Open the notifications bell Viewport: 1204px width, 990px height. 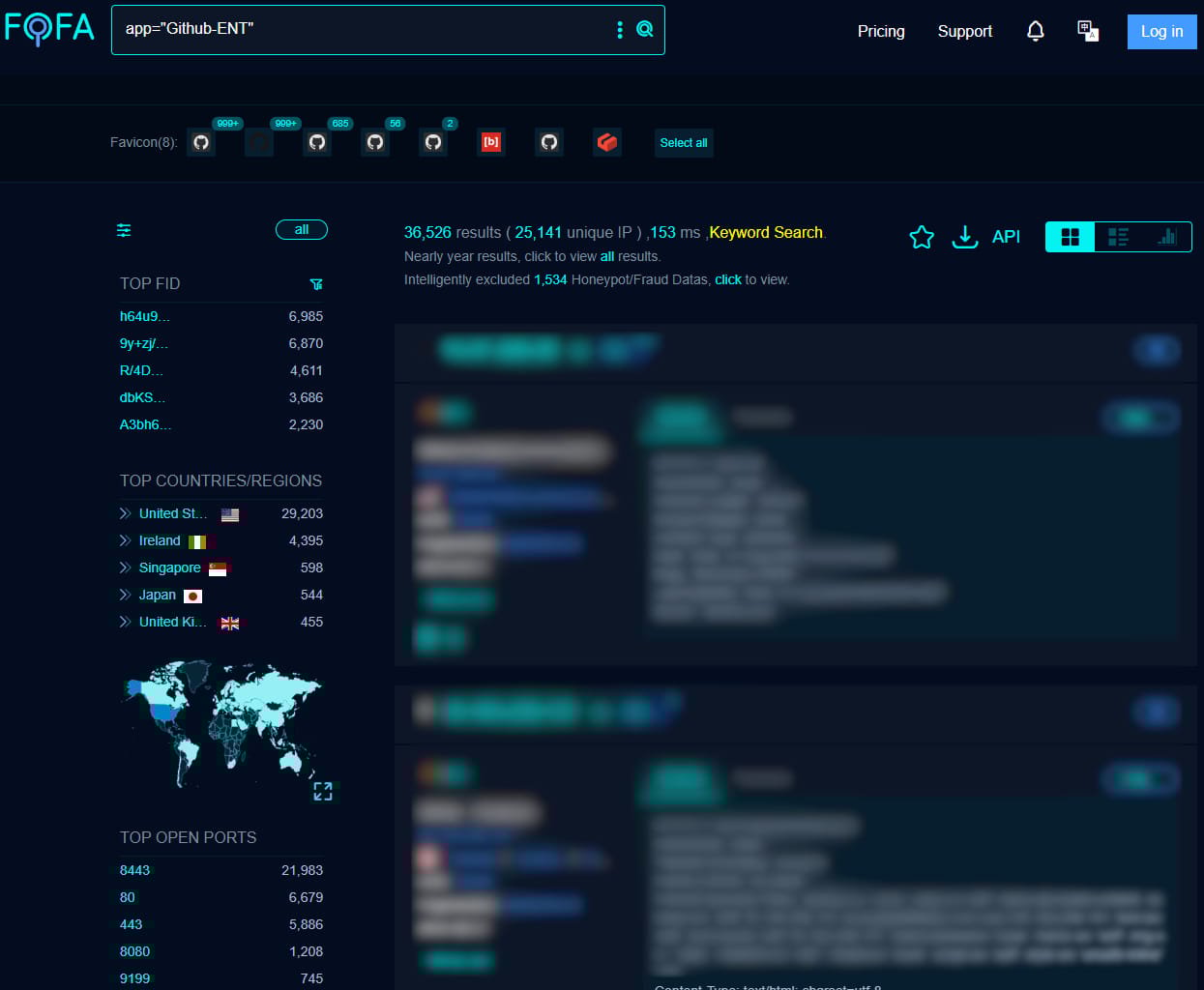click(1035, 31)
